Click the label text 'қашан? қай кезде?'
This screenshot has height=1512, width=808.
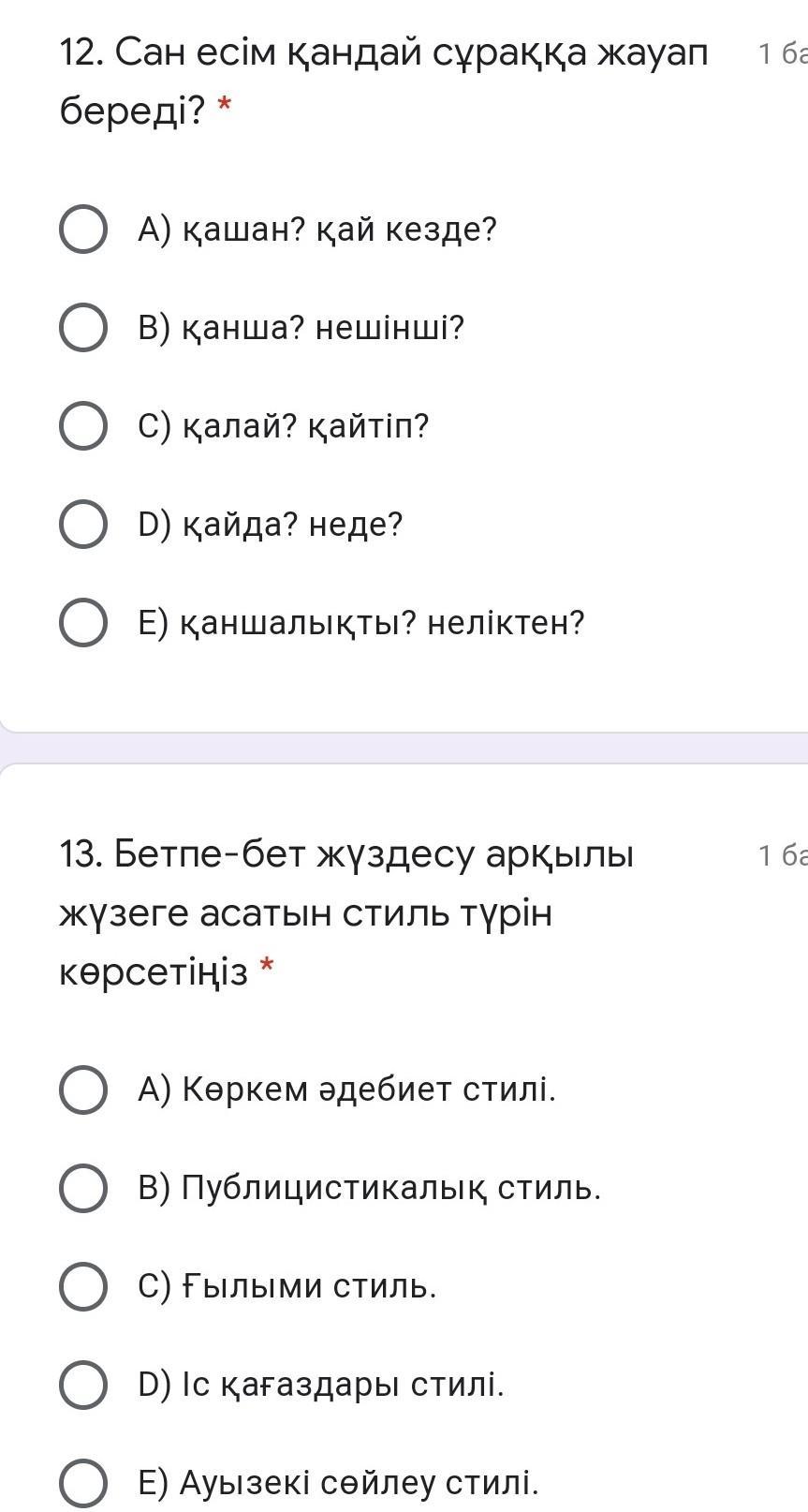tap(338, 230)
